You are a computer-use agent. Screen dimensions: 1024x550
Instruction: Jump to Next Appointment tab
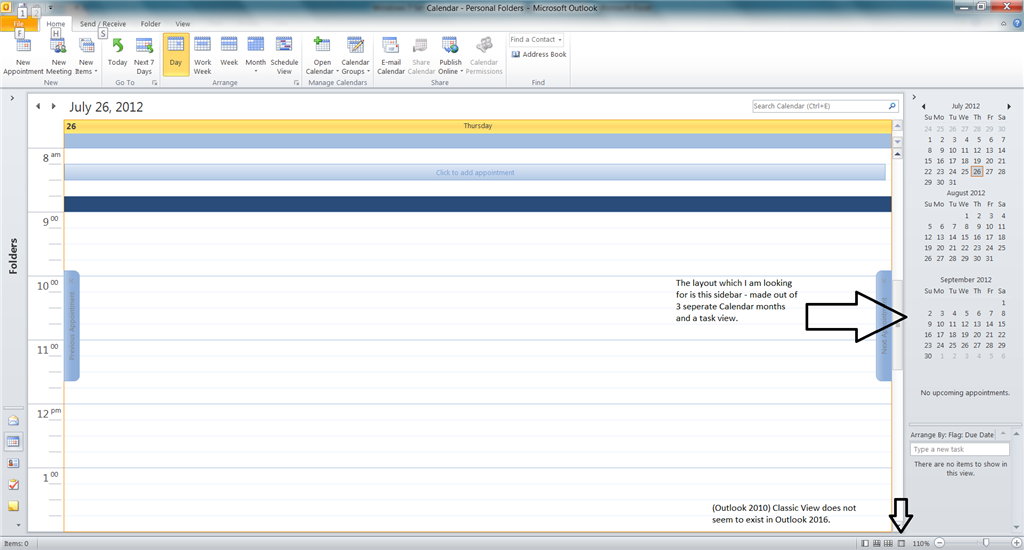[884, 325]
